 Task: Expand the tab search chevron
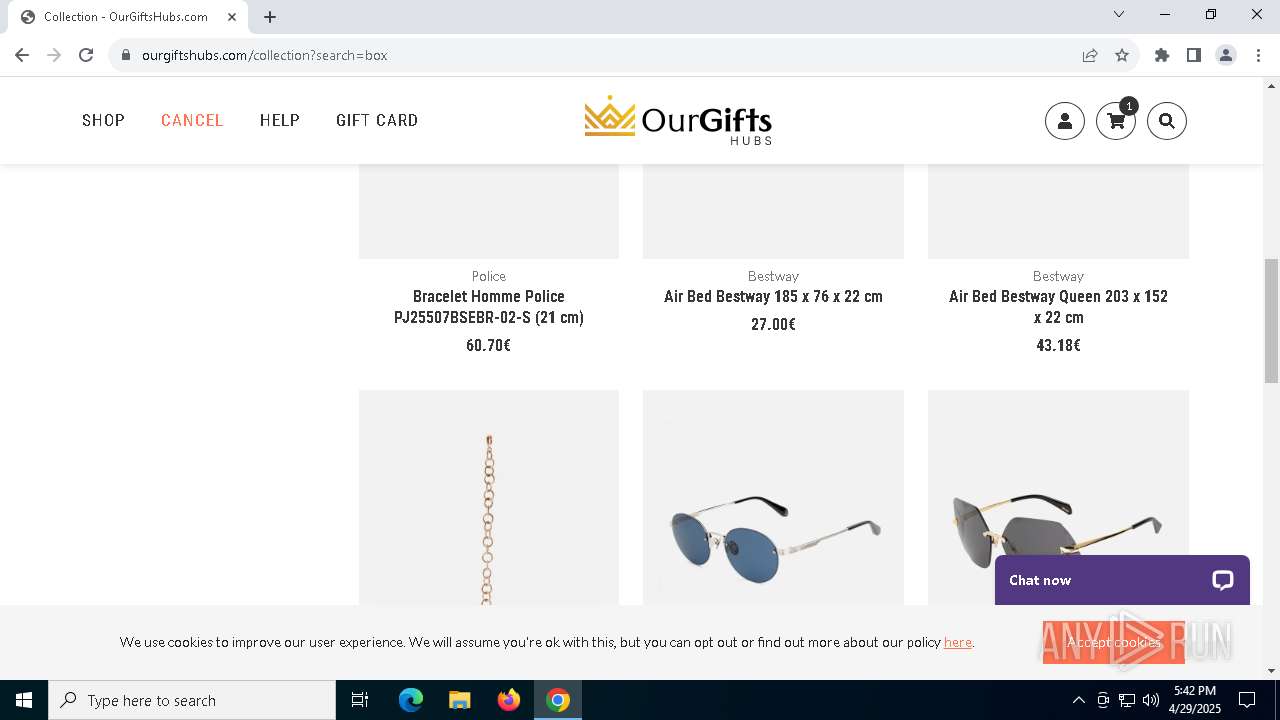[x=1119, y=15]
